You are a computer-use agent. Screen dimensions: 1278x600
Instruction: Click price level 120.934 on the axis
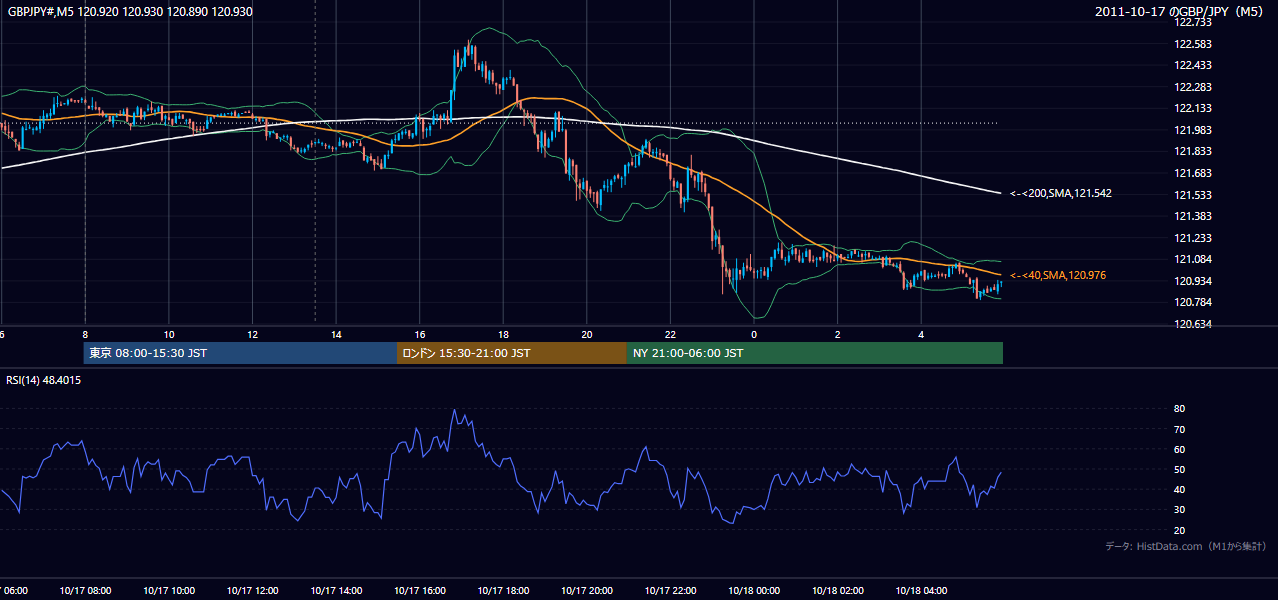(x=1193, y=281)
